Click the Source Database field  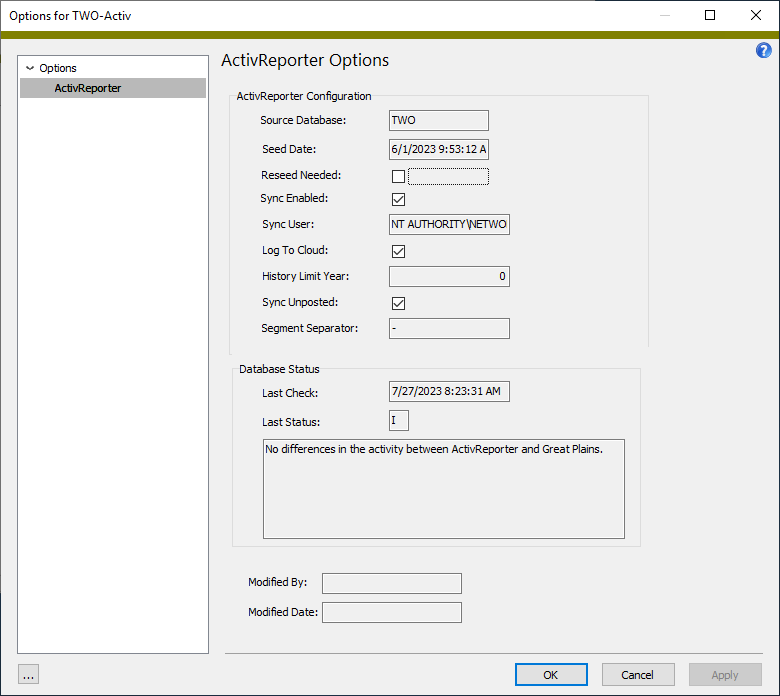[439, 120]
